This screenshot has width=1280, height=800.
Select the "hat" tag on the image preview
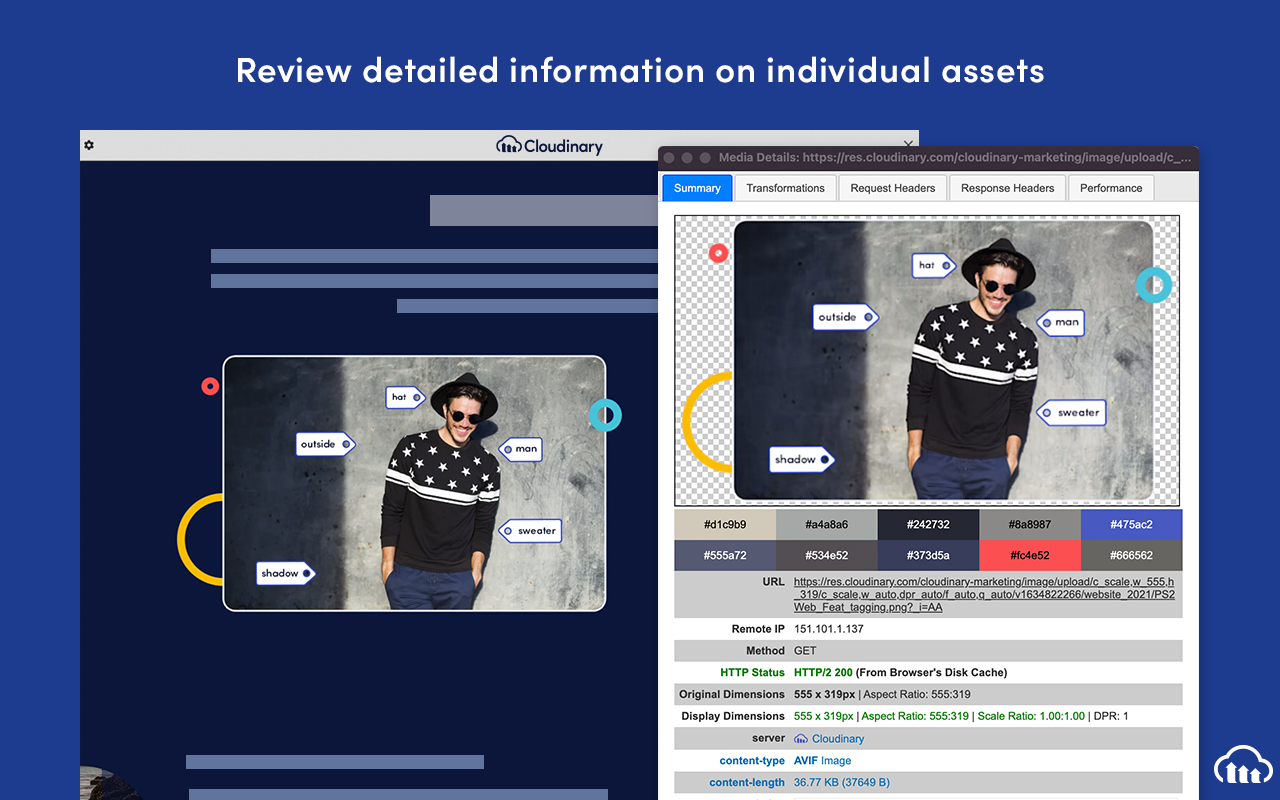point(931,265)
